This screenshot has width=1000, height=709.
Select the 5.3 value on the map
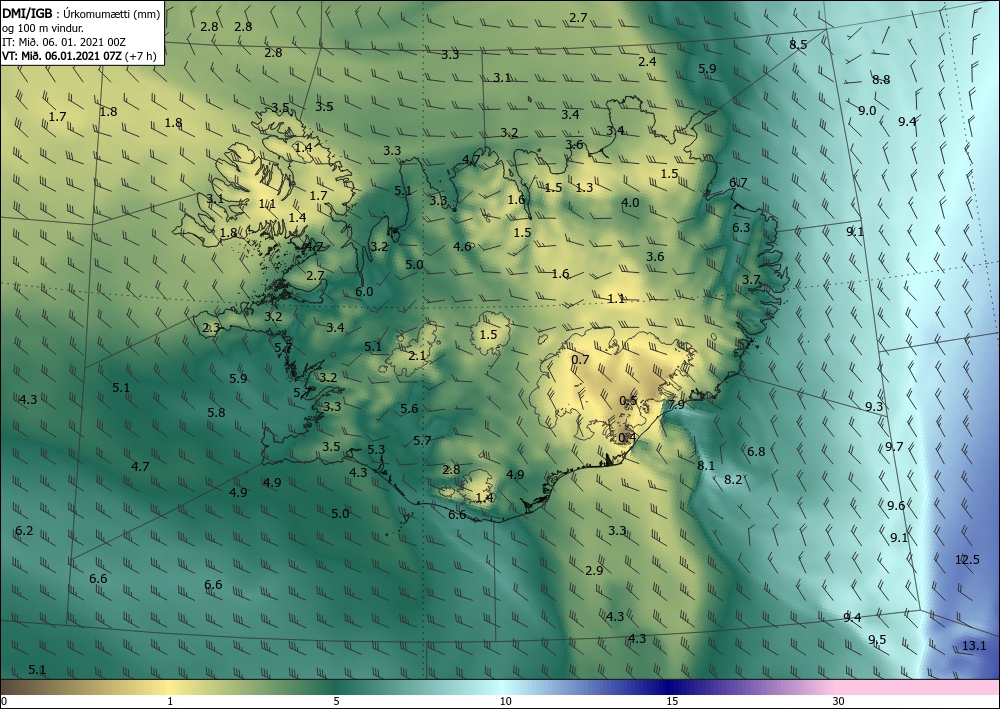[x=376, y=450]
